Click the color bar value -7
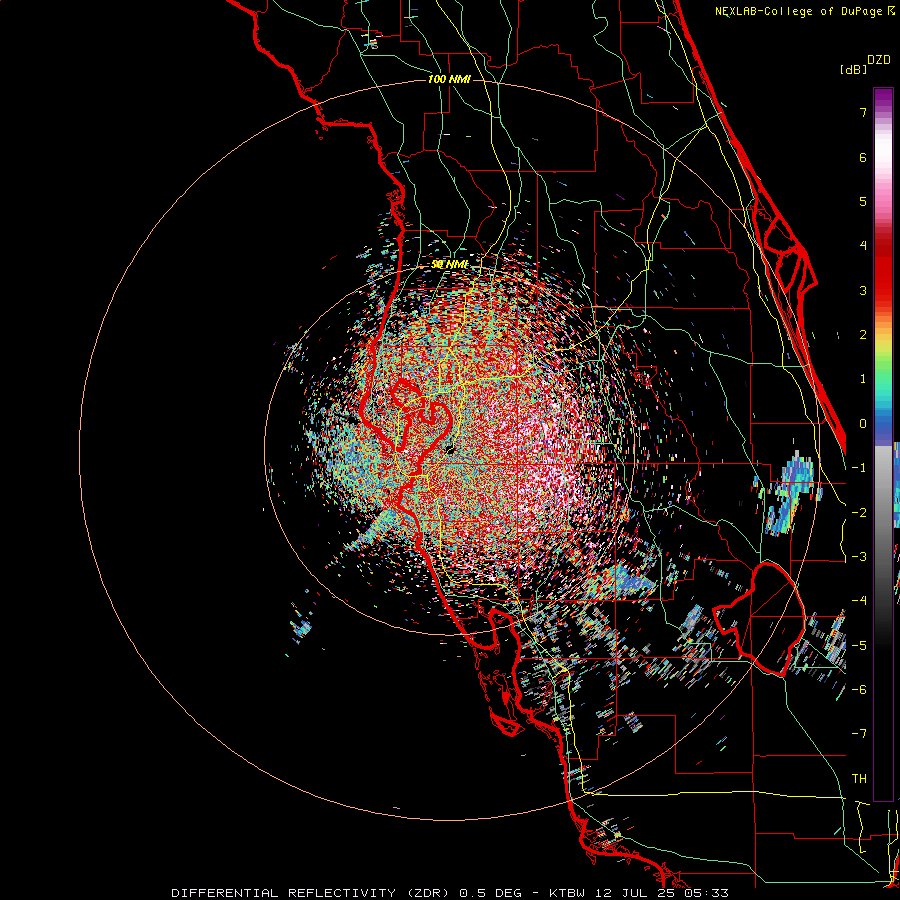Viewport: 900px width, 900px height. tap(859, 734)
